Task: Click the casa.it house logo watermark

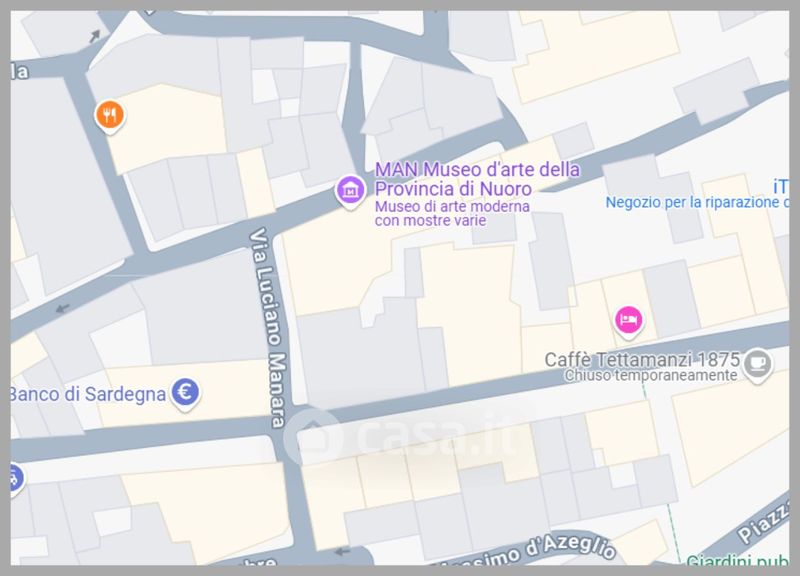Action: point(311,437)
